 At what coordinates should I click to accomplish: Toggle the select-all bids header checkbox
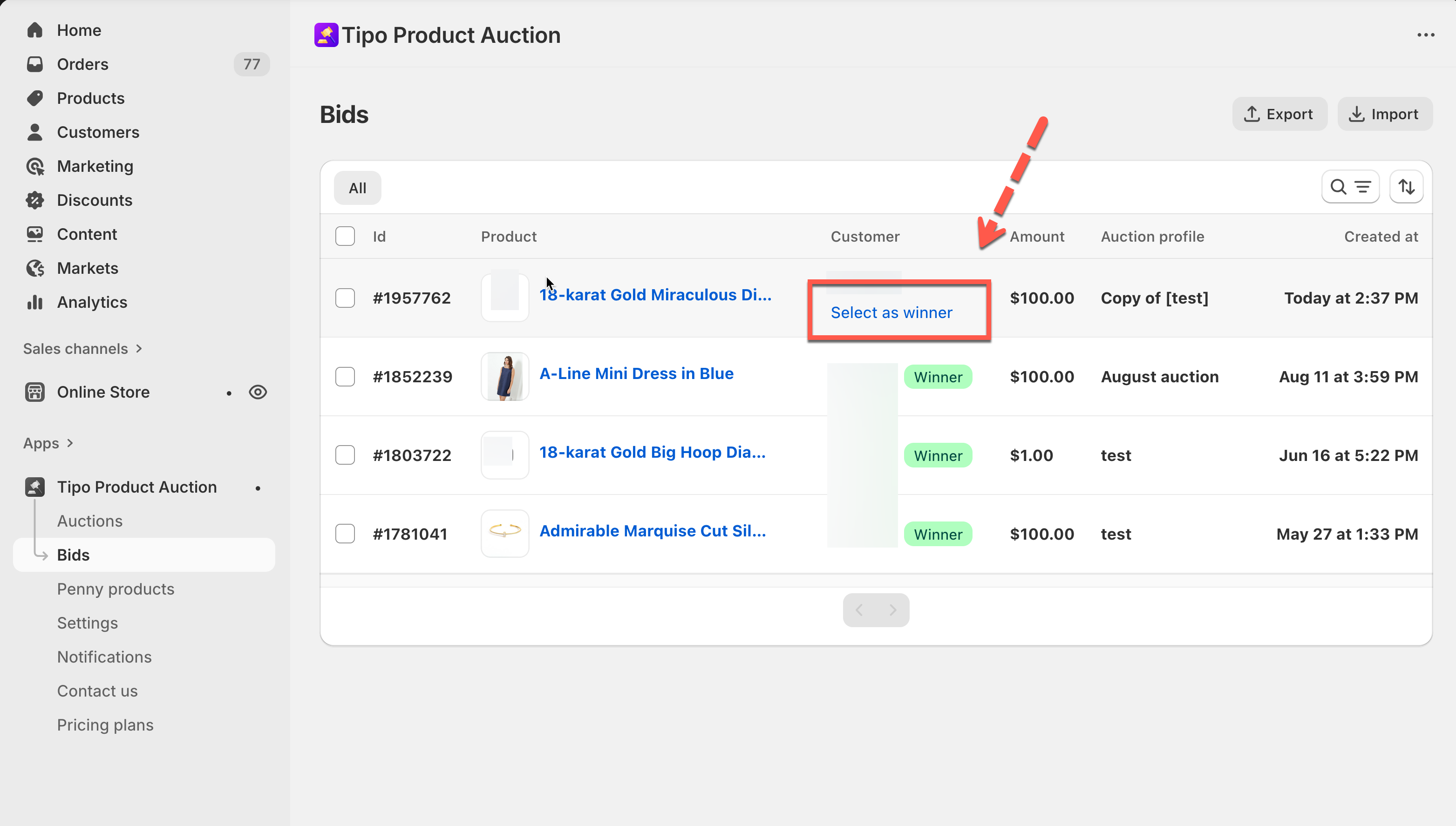345,236
